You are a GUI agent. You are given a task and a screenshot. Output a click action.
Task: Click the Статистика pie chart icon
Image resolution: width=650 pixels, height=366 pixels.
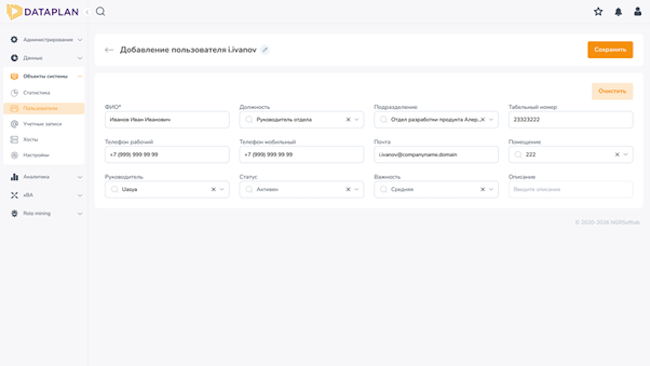14,93
